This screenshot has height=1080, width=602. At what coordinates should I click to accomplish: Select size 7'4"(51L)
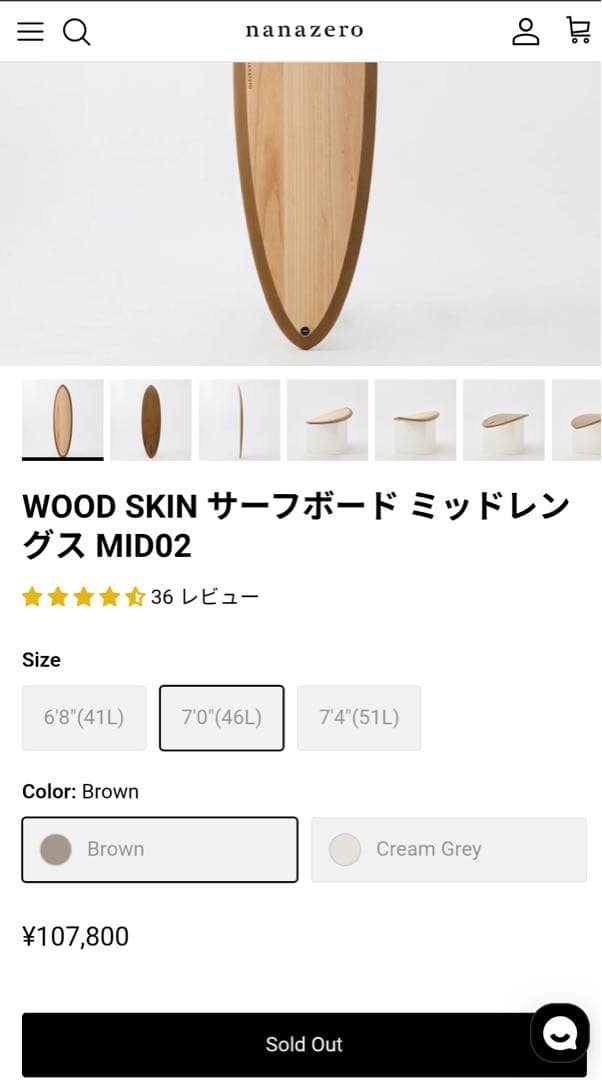pos(359,717)
